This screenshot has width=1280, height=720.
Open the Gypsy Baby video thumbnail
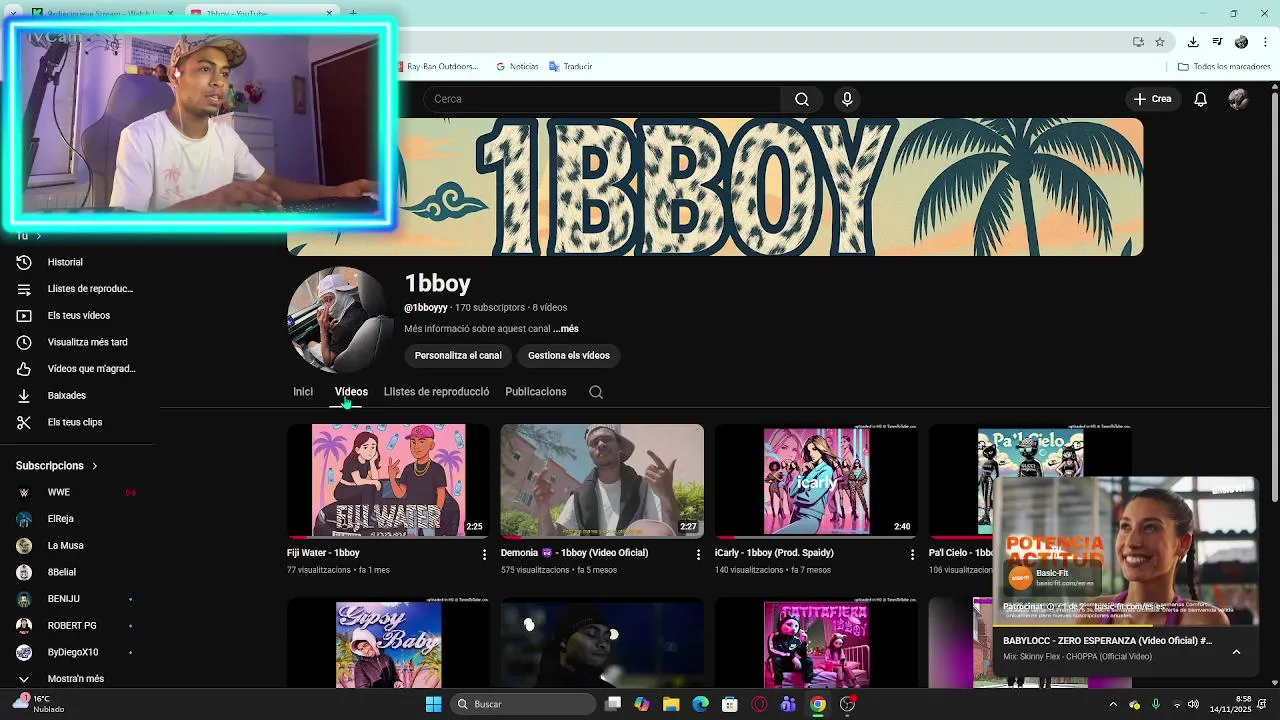[x=388, y=643]
